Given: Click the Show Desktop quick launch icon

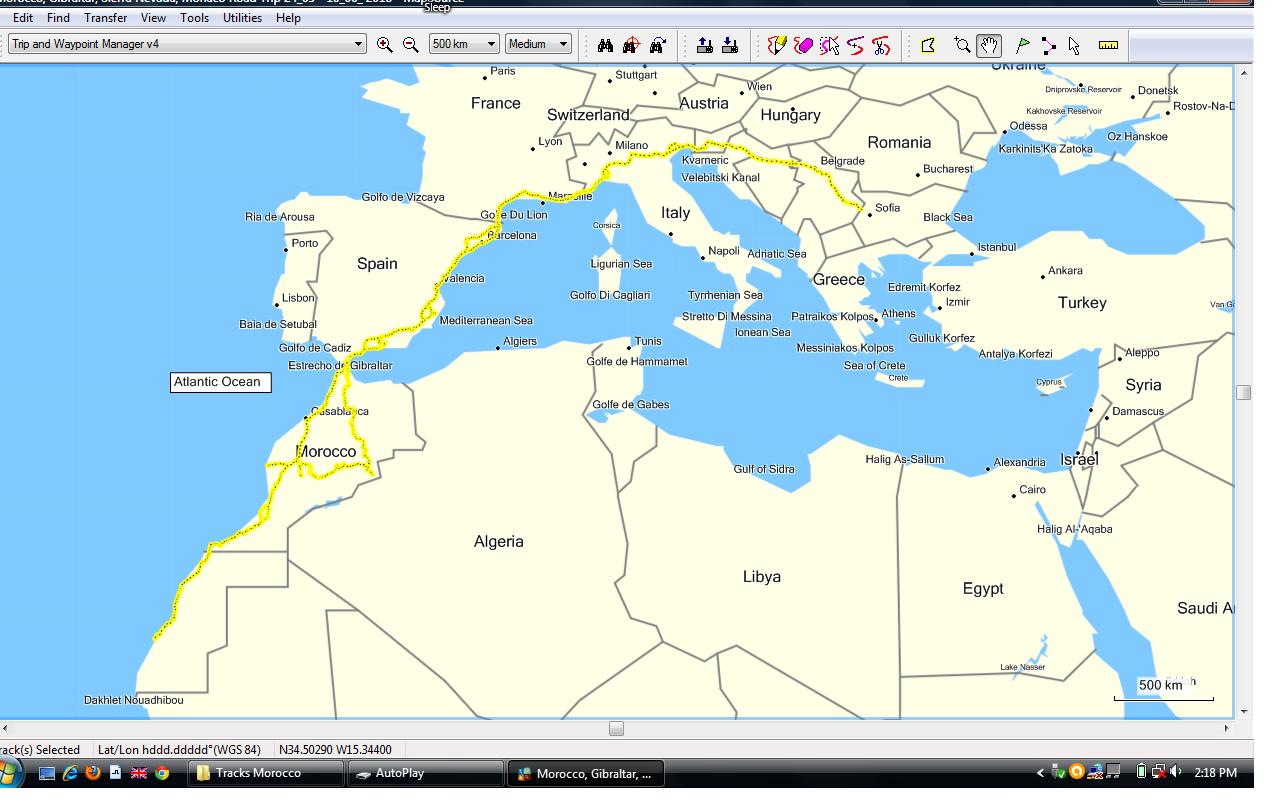Looking at the screenshot, I should click(47, 773).
